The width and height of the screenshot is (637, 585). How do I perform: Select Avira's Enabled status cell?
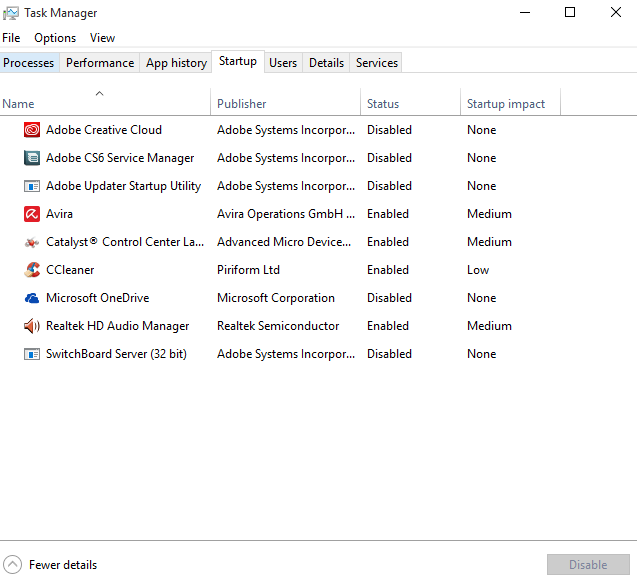coord(388,214)
